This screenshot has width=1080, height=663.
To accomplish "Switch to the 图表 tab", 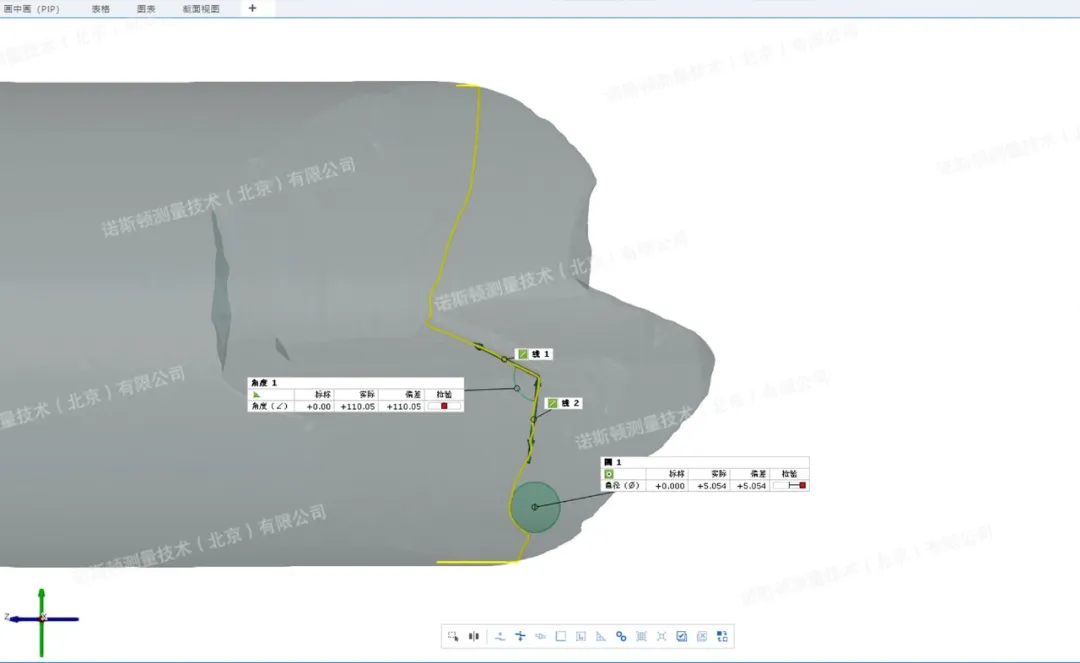I will click(146, 9).
